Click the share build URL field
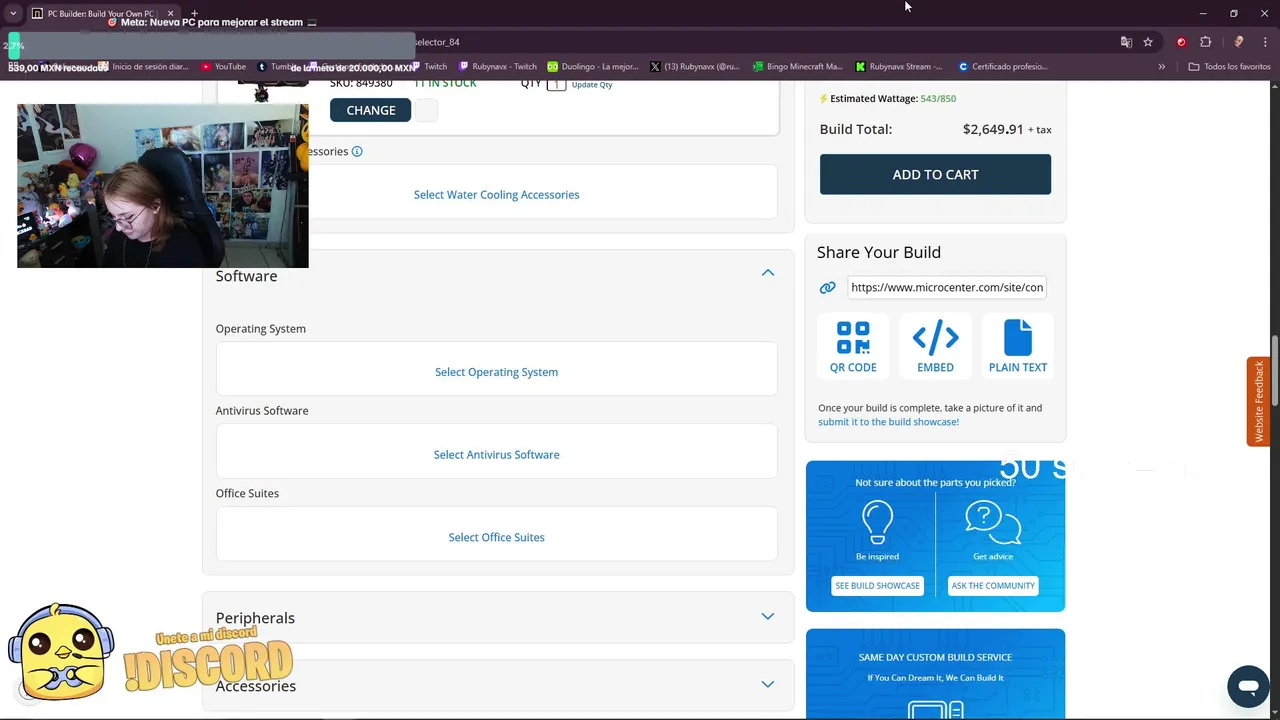Viewport: 1280px width, 720px height. click(947, 287)
